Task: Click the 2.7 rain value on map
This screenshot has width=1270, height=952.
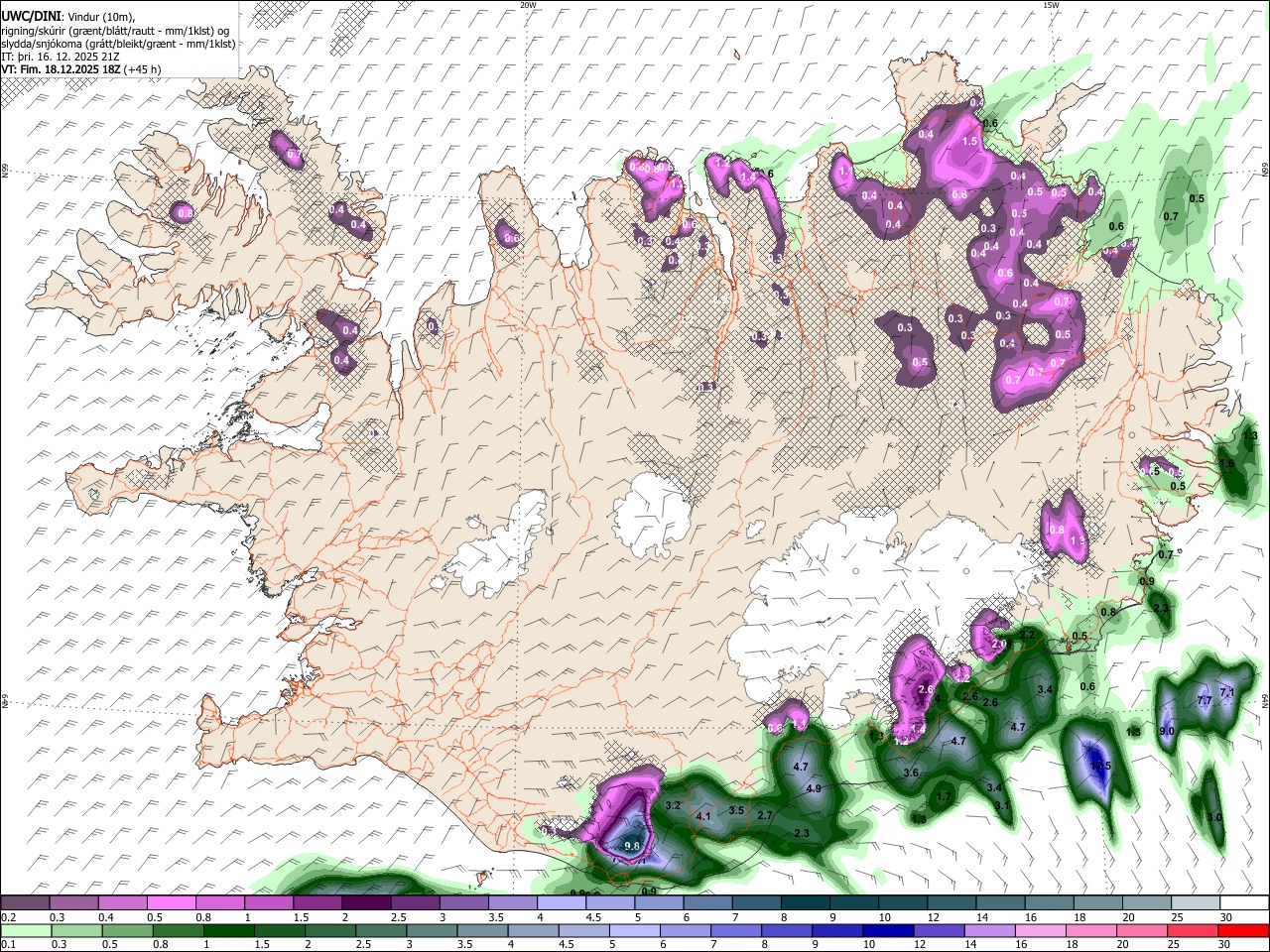Action: point(765,815)
